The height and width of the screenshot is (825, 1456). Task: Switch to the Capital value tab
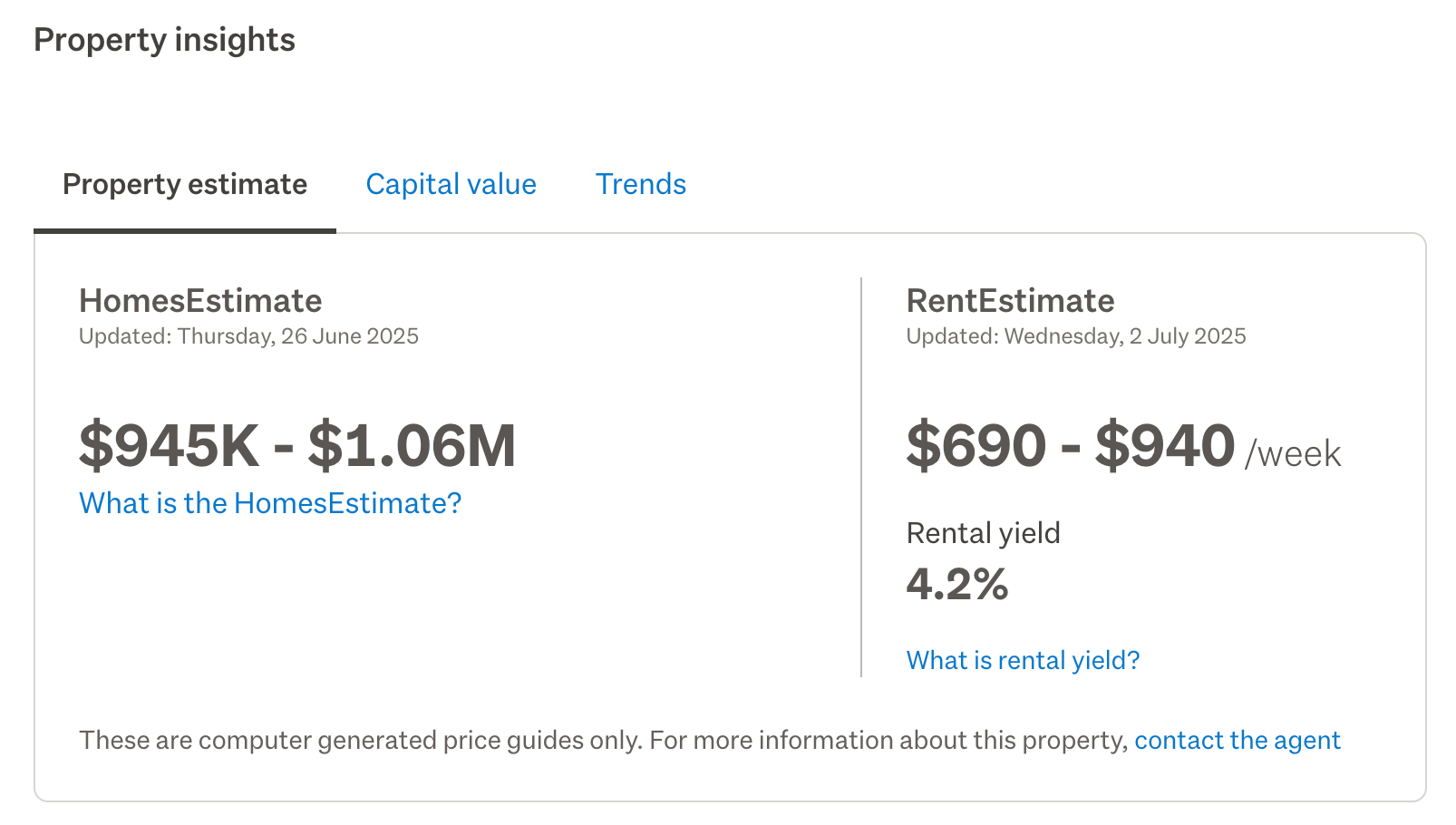pos(451,184)
